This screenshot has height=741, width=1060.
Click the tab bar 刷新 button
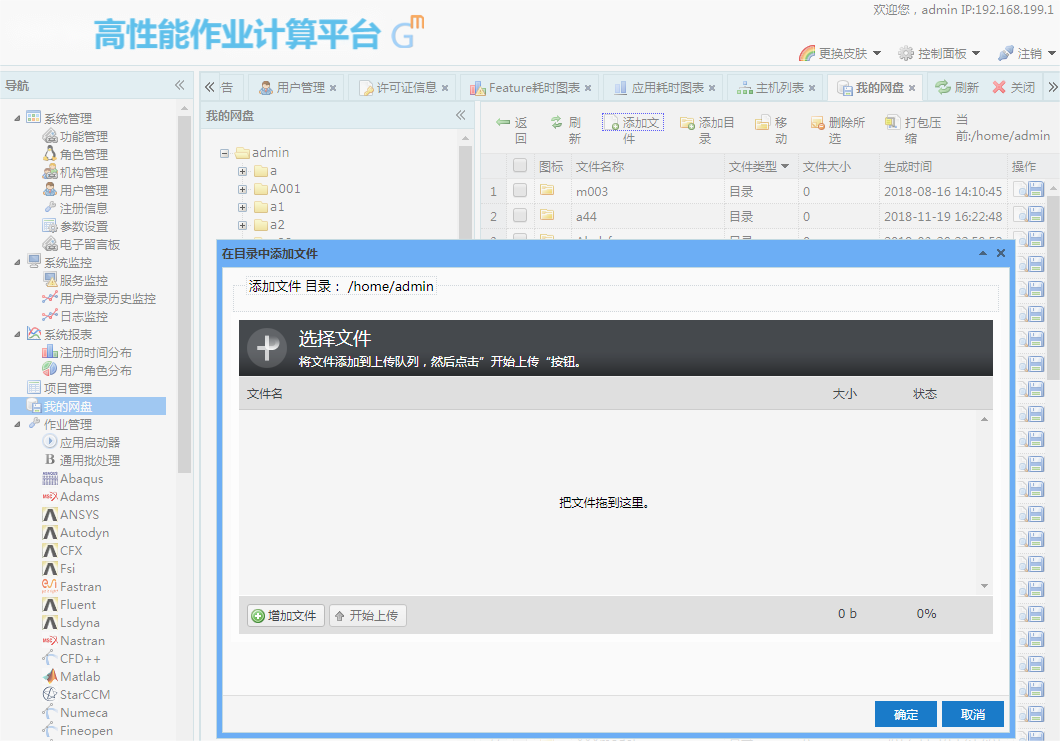[x=956, y=87]
